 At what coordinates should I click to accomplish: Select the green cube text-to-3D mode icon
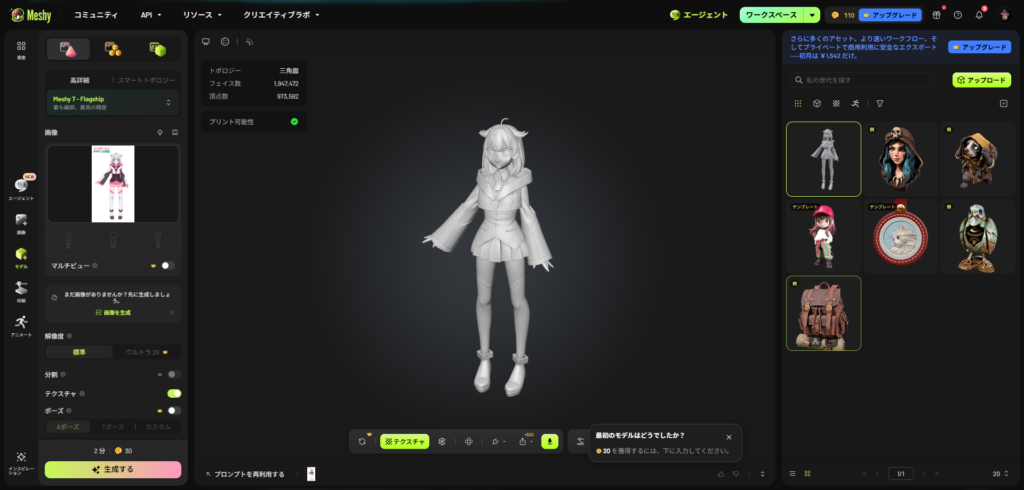[x=157, y=49]
